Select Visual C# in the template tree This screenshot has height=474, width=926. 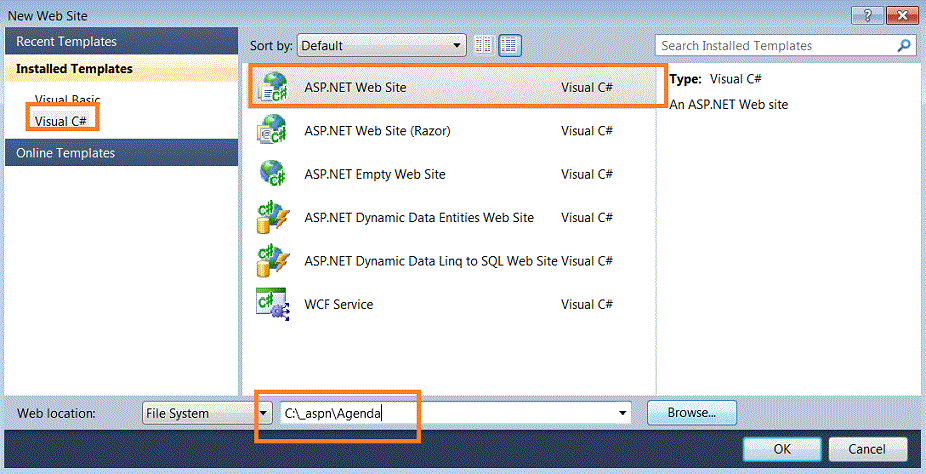[61, 121]
